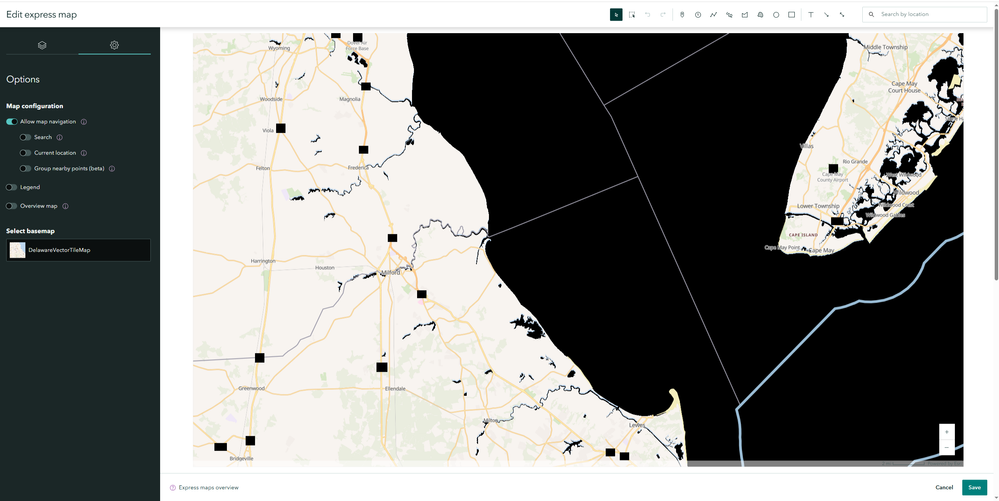Select the circle drawing tool
Viewport: 999px width, 501px height.
coord(776,15)
